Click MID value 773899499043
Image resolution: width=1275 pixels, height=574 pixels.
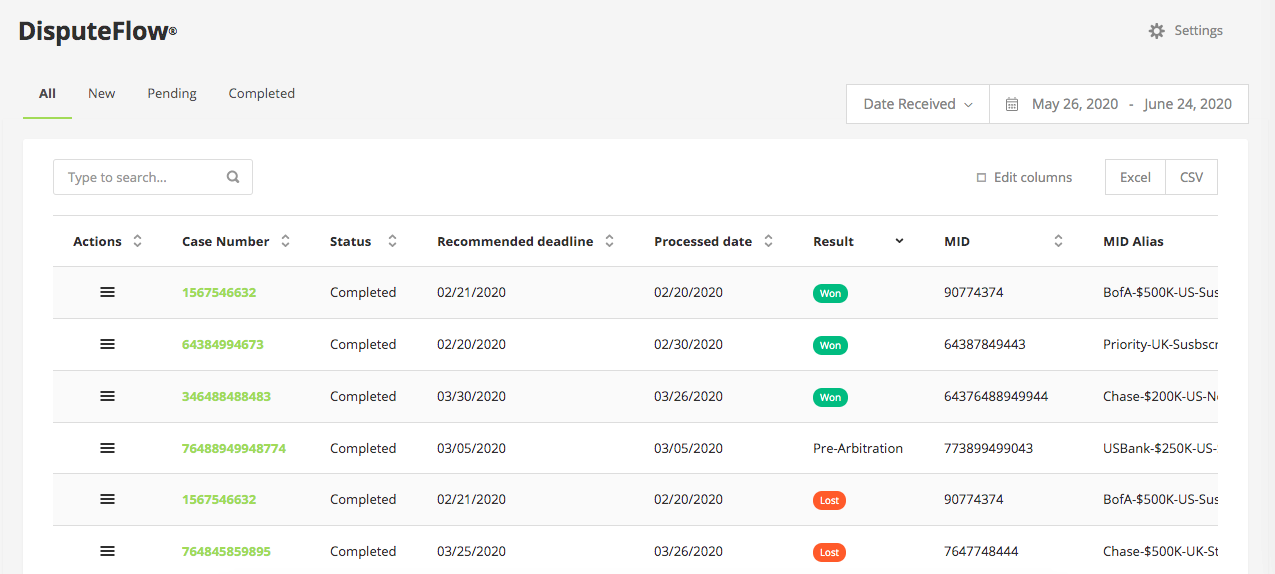pos(988,448)
